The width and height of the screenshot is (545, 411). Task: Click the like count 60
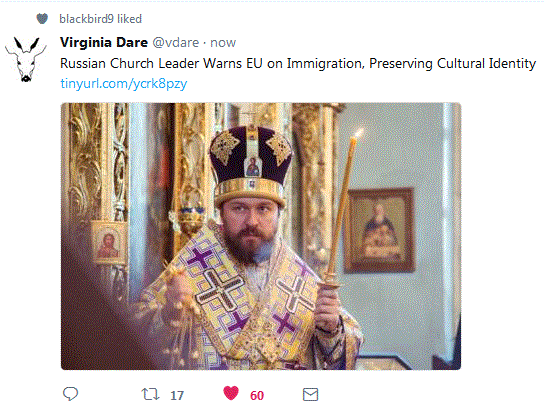(257, 395)
